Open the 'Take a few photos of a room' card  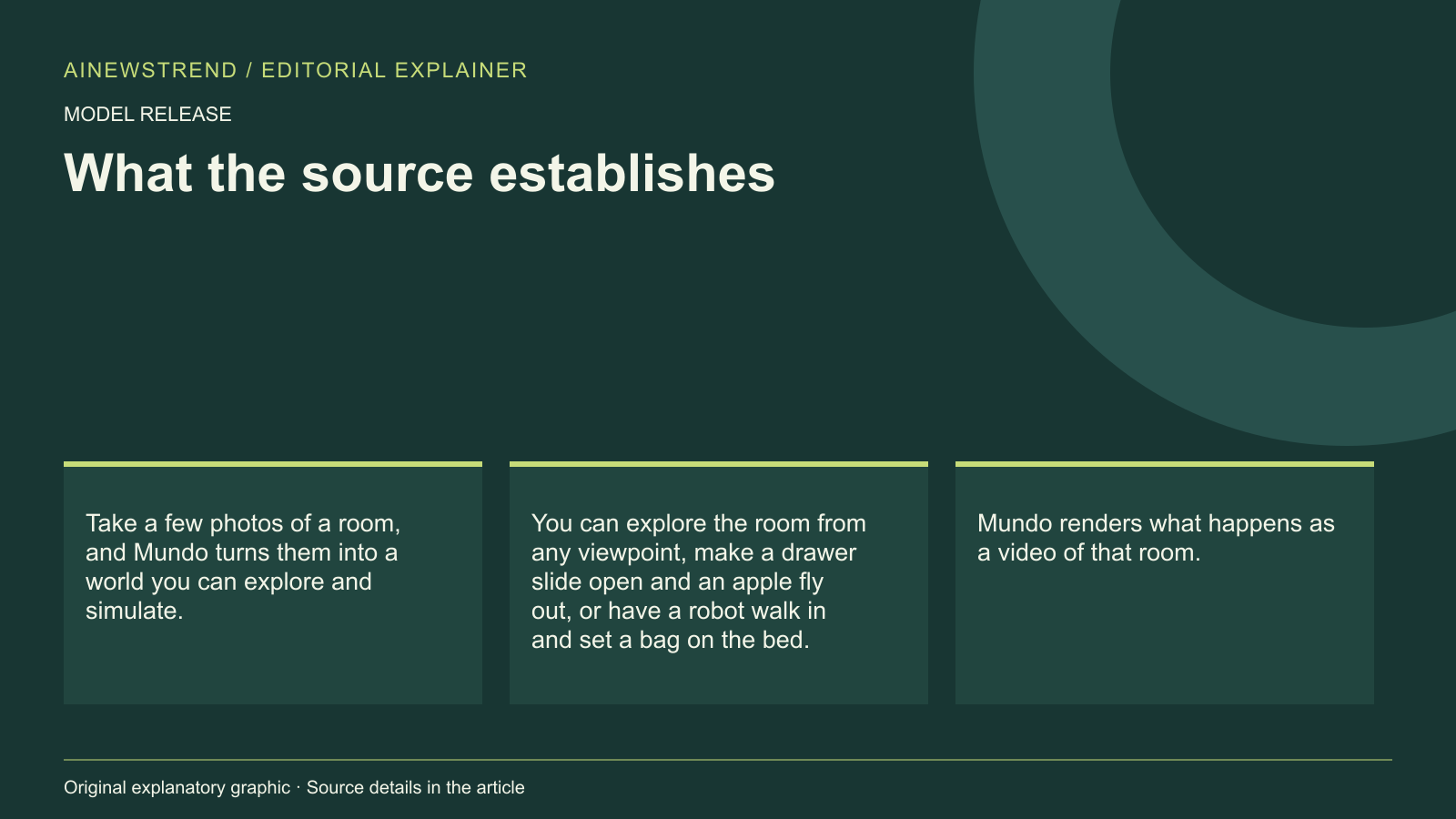(x=273, y=583)
